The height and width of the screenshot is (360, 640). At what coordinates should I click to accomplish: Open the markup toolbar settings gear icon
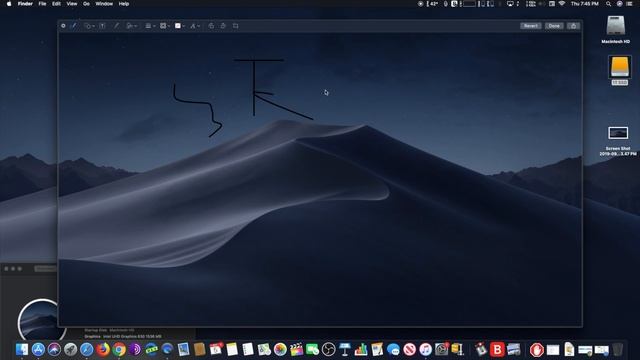(x=63, y=26)
